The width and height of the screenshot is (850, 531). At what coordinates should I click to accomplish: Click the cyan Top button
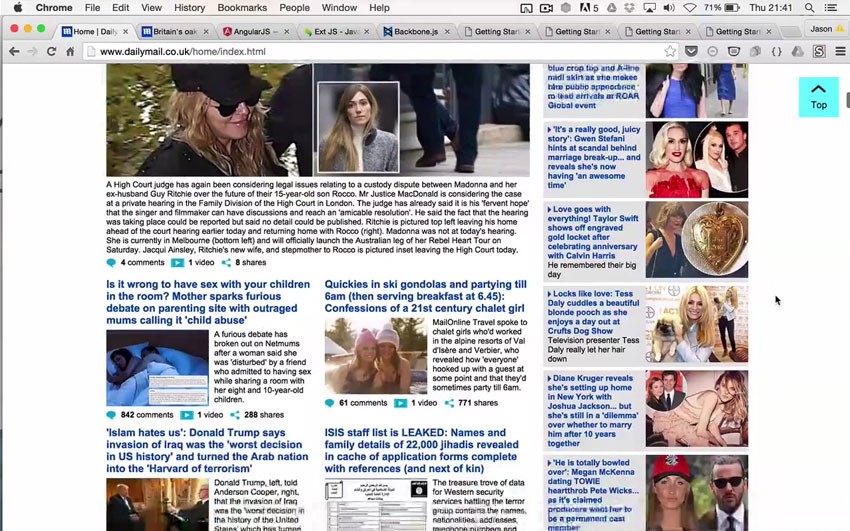(819, 97)
